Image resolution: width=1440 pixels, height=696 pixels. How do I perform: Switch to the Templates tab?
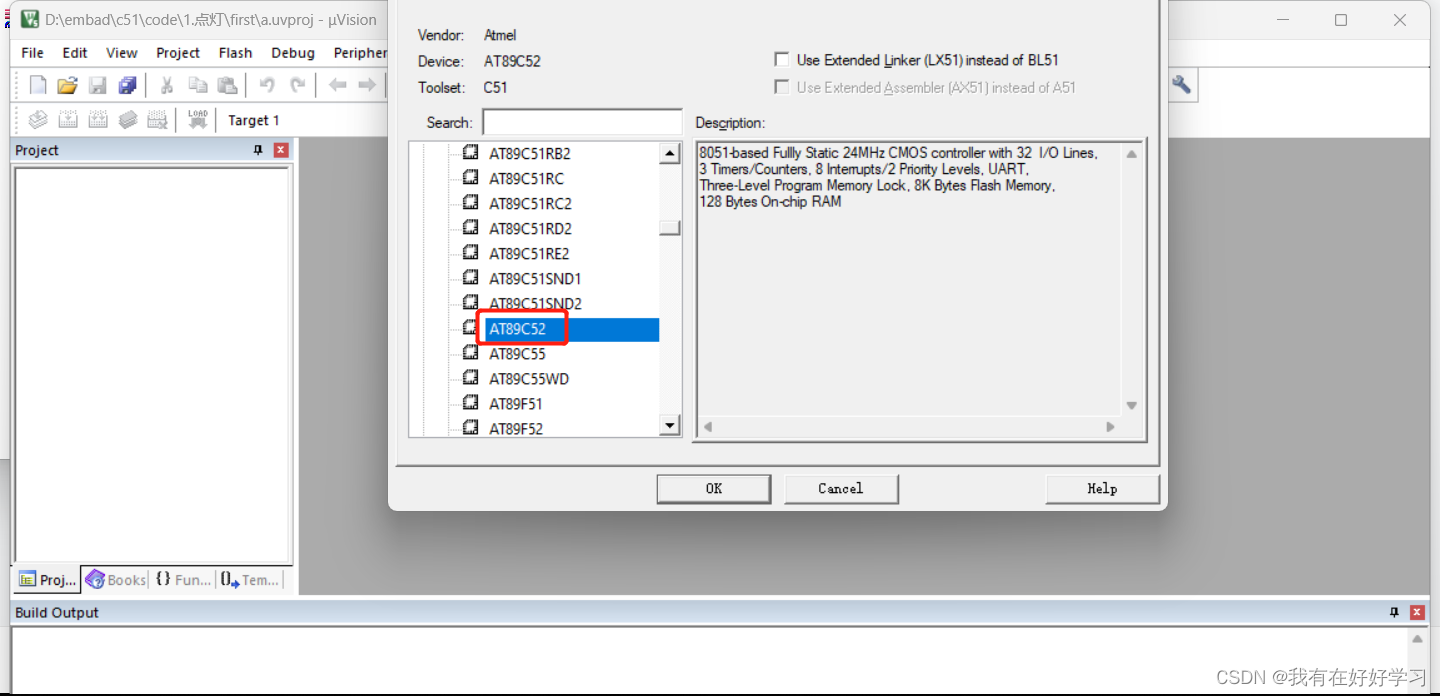tap(250, 580)
